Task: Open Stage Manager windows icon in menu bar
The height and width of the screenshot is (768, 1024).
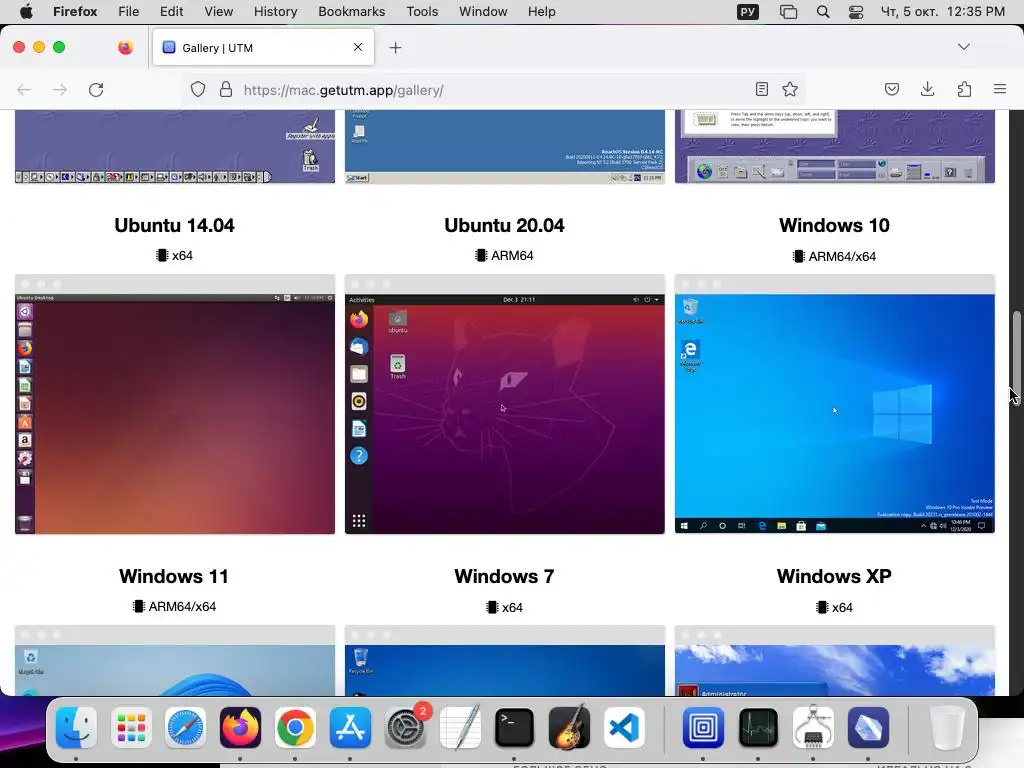Action: tap(788, 12)
